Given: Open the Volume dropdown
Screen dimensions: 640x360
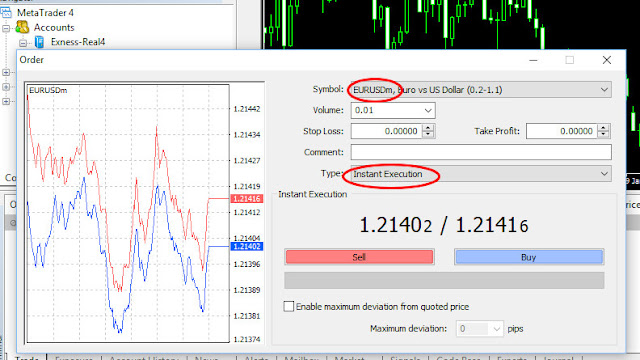Looking at the screenshot, I should 428,111.
